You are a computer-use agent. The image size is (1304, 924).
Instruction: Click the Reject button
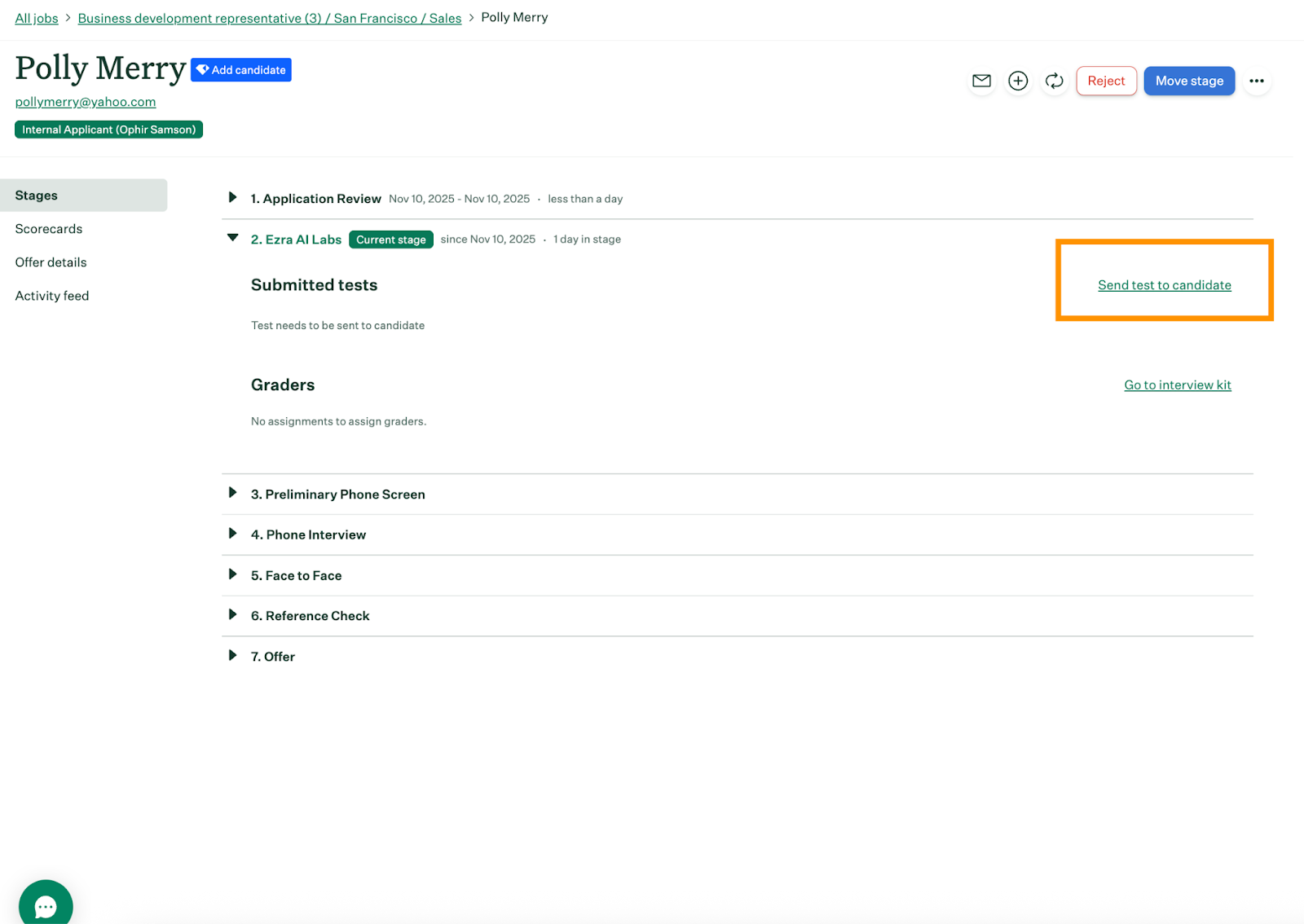tap(1106, 81)
